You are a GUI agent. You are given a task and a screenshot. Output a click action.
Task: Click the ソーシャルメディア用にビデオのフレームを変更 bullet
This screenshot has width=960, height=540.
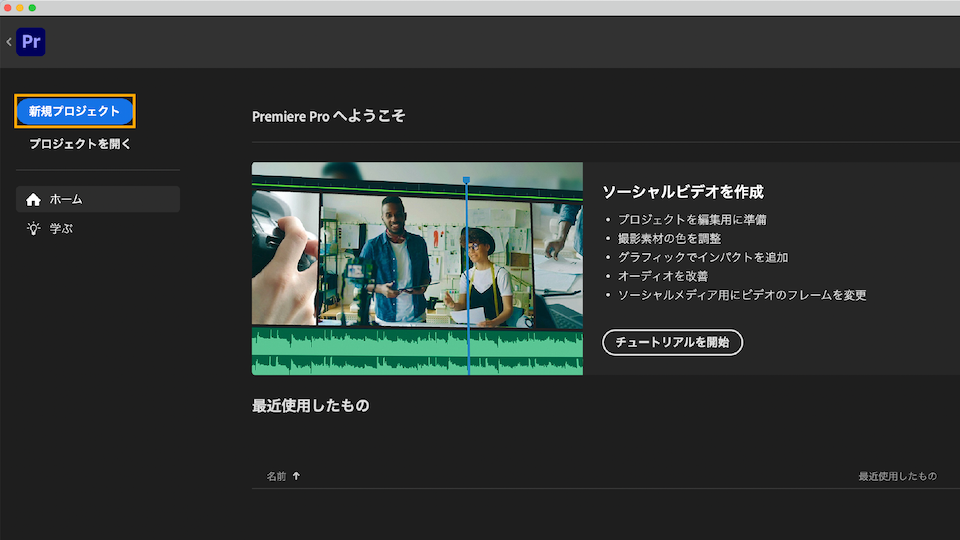coord(742,295)
